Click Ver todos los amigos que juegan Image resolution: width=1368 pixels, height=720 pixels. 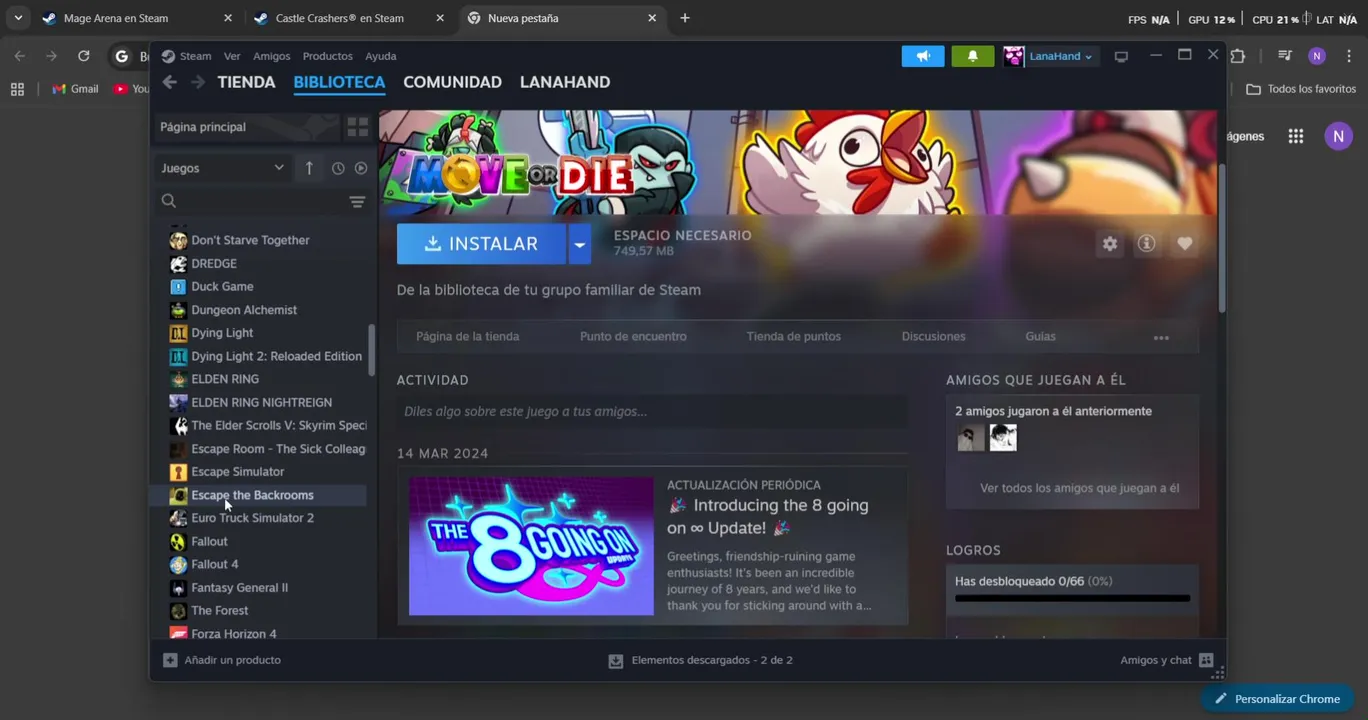pyautogui.click(x=1079, y=488)
